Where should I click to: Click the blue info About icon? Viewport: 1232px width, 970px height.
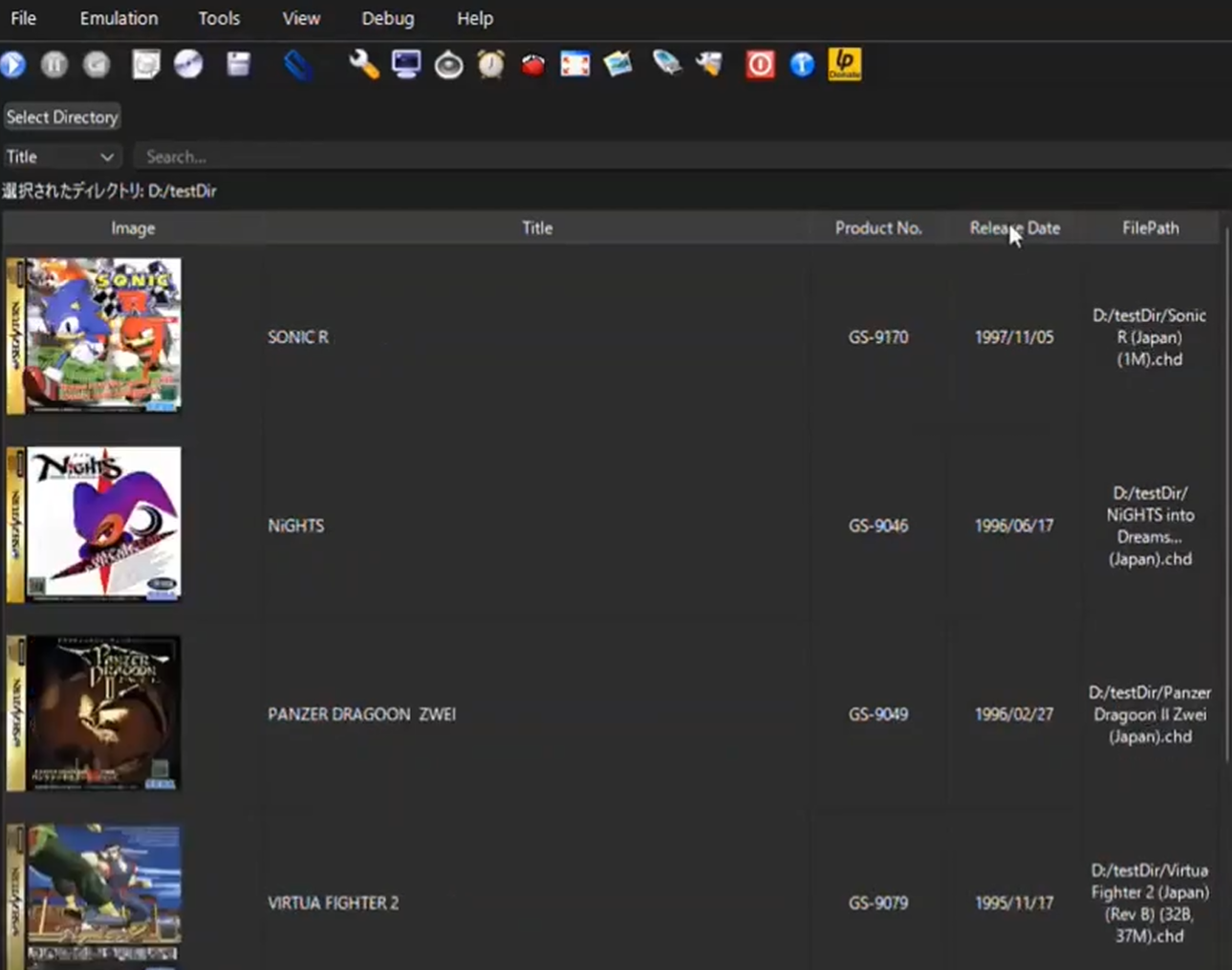coord(802,64)
